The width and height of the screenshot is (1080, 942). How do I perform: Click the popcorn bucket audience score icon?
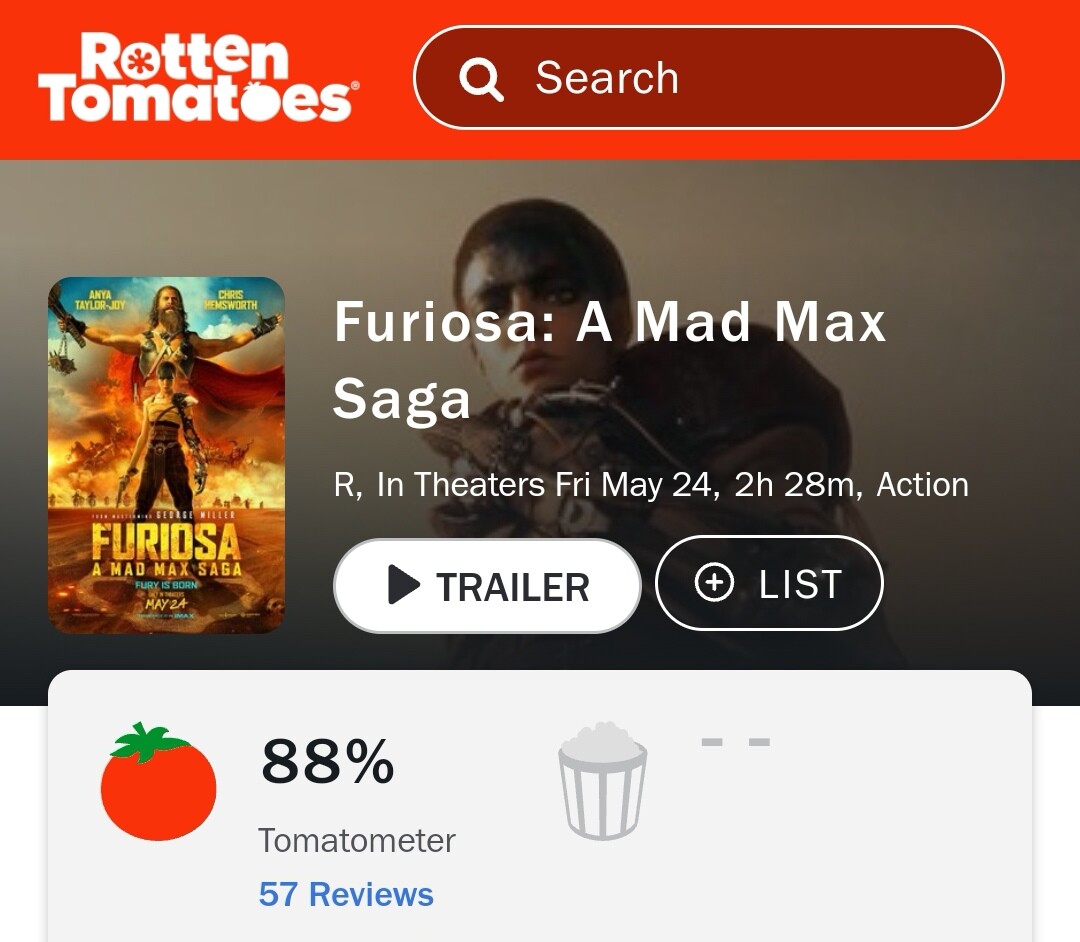pyautogui.click(x=601, y=781)
